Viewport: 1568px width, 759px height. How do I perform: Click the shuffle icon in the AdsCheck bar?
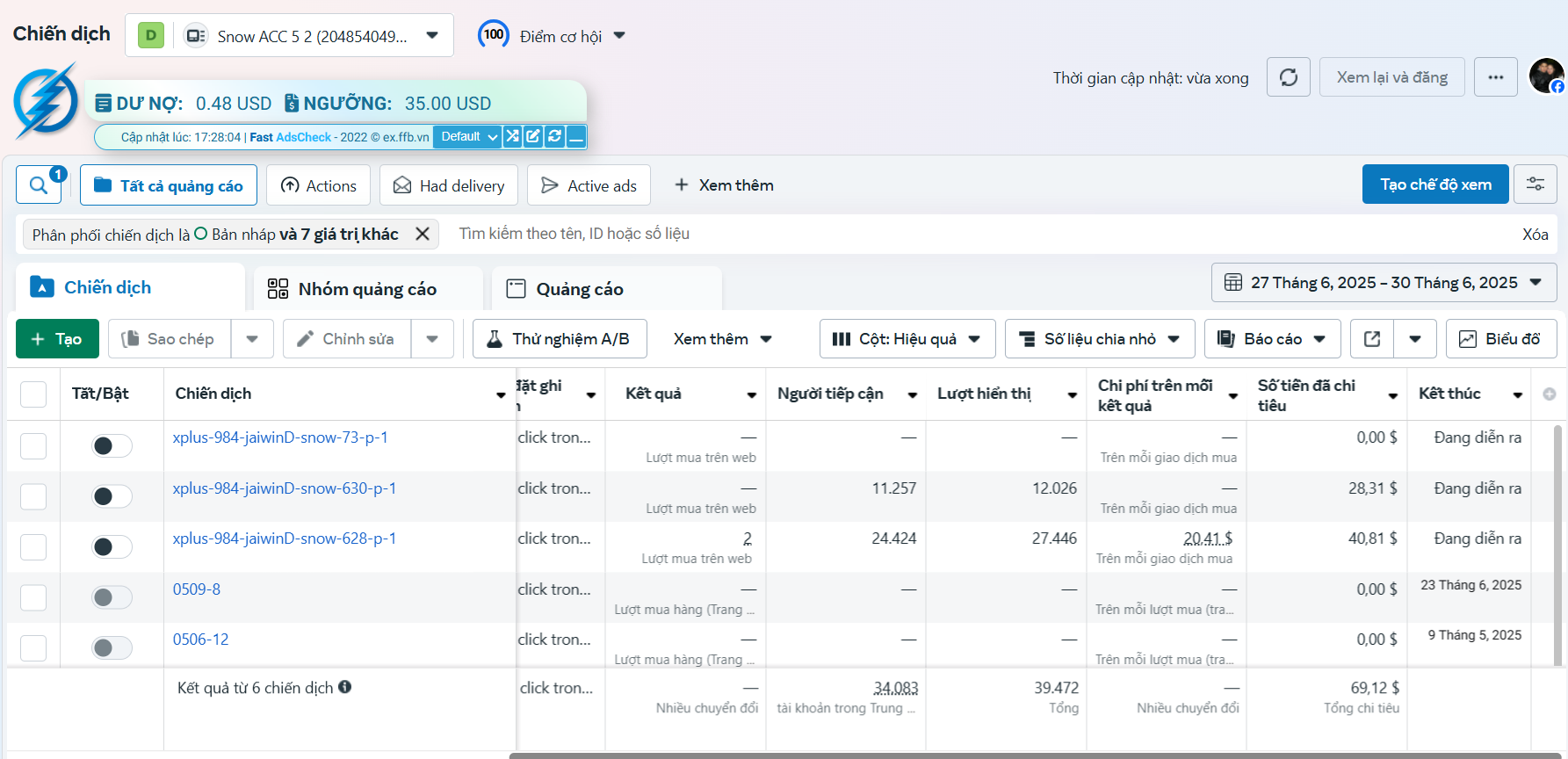(512, 136)
